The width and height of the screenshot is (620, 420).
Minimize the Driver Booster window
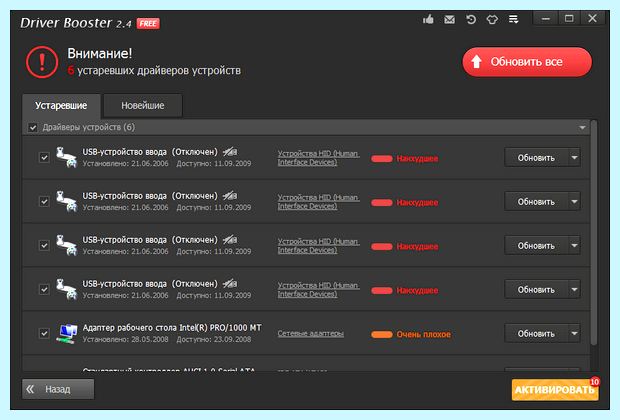click(546, 19)
